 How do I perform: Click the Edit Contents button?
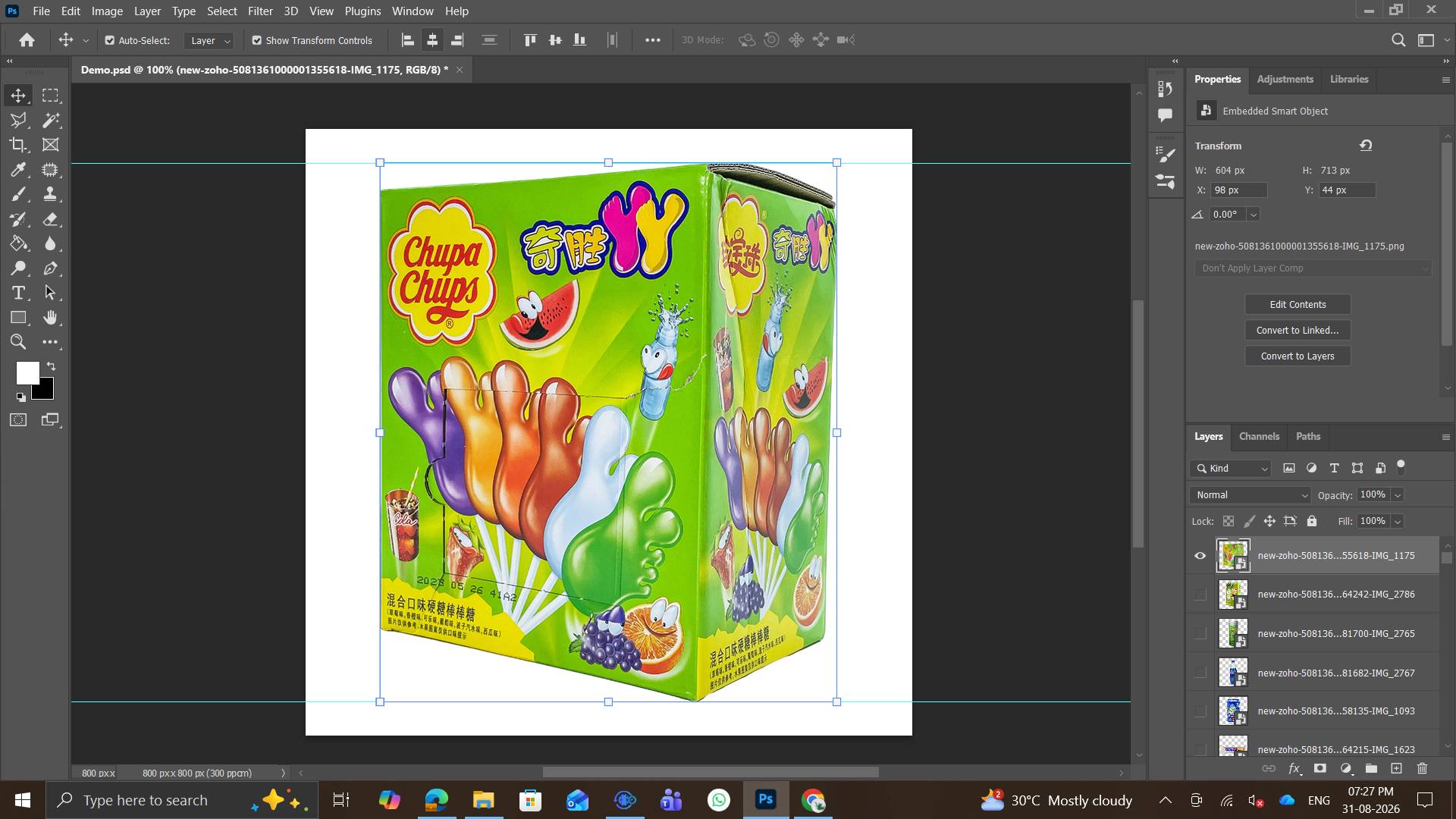click(x=1298, y=305)
